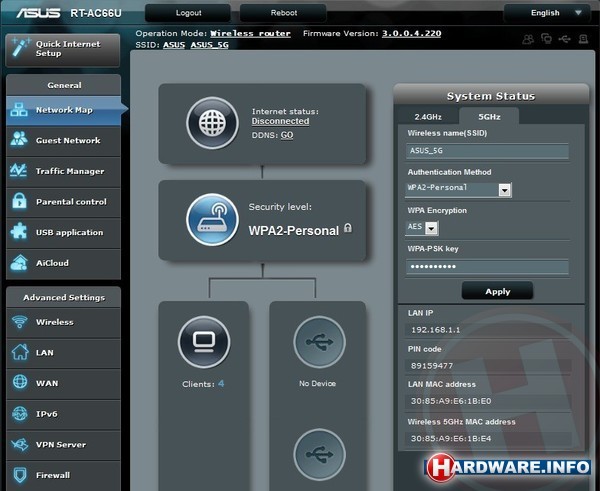
Task: Click the PIN code 89159477
Action: (432, 366)
